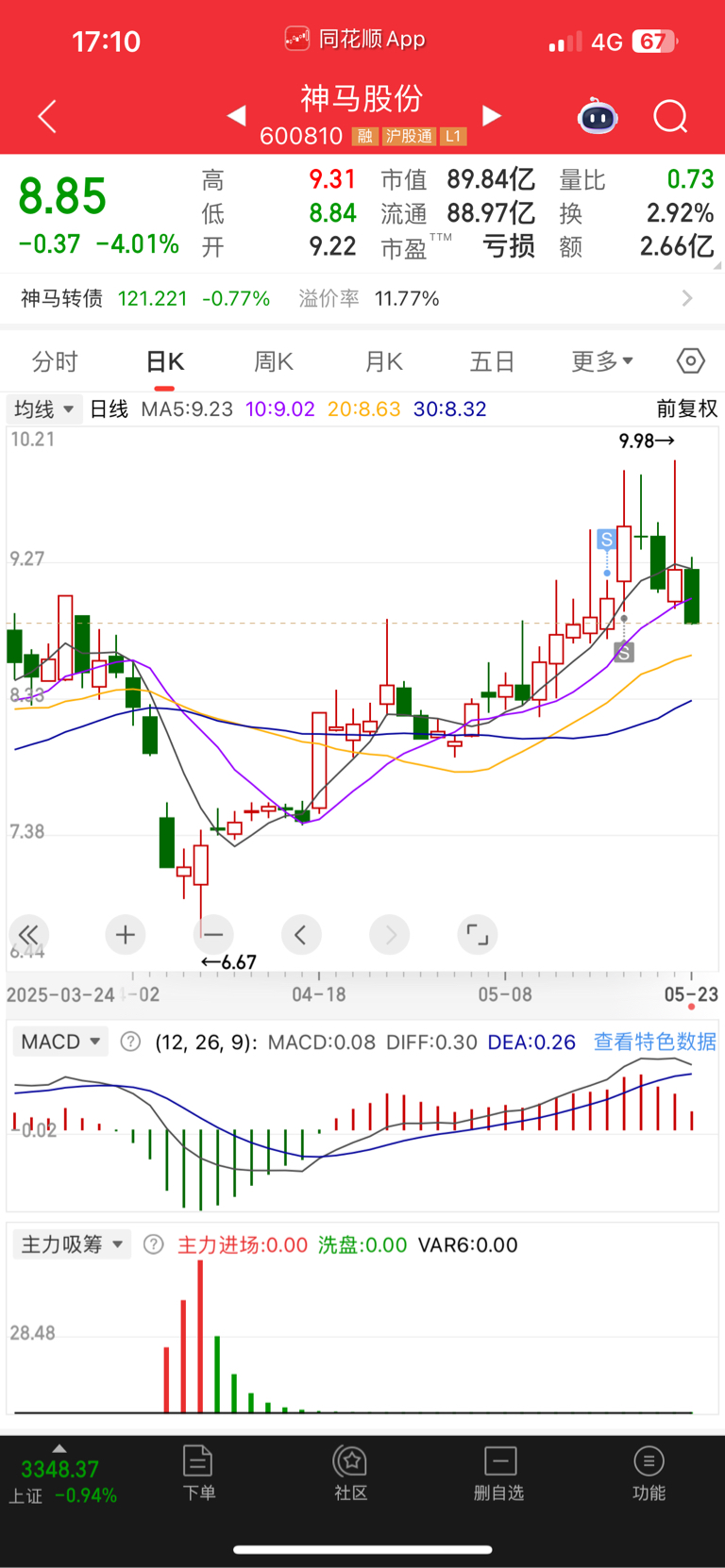Open 主力吸筹 indicator dropdown
This screenshot has height=1568, width=725.
tap(72, 1244)
